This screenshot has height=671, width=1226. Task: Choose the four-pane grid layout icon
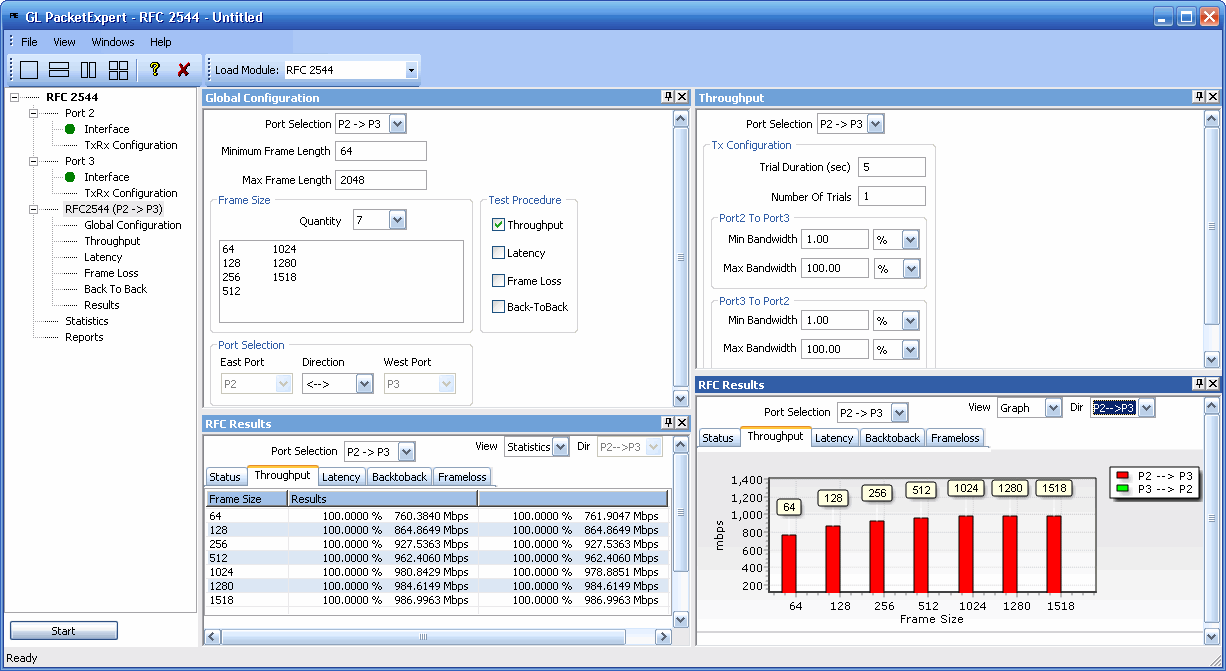(119, 70)
